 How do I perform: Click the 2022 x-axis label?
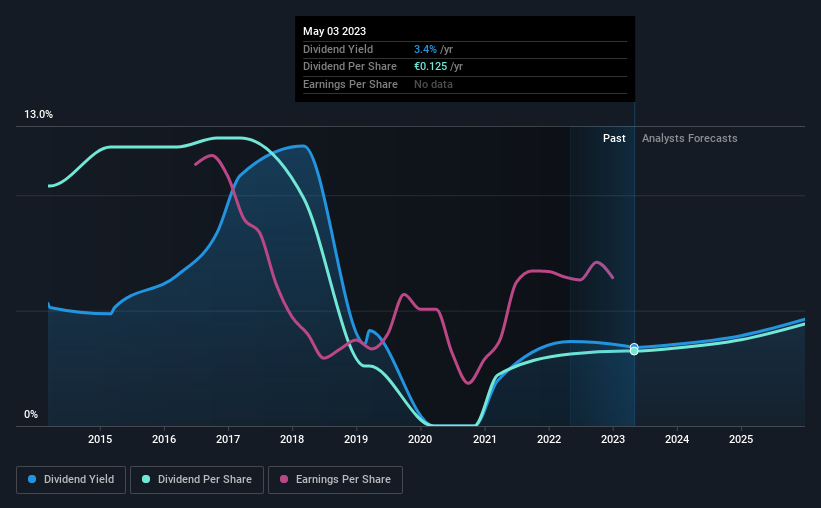(549, 439)
